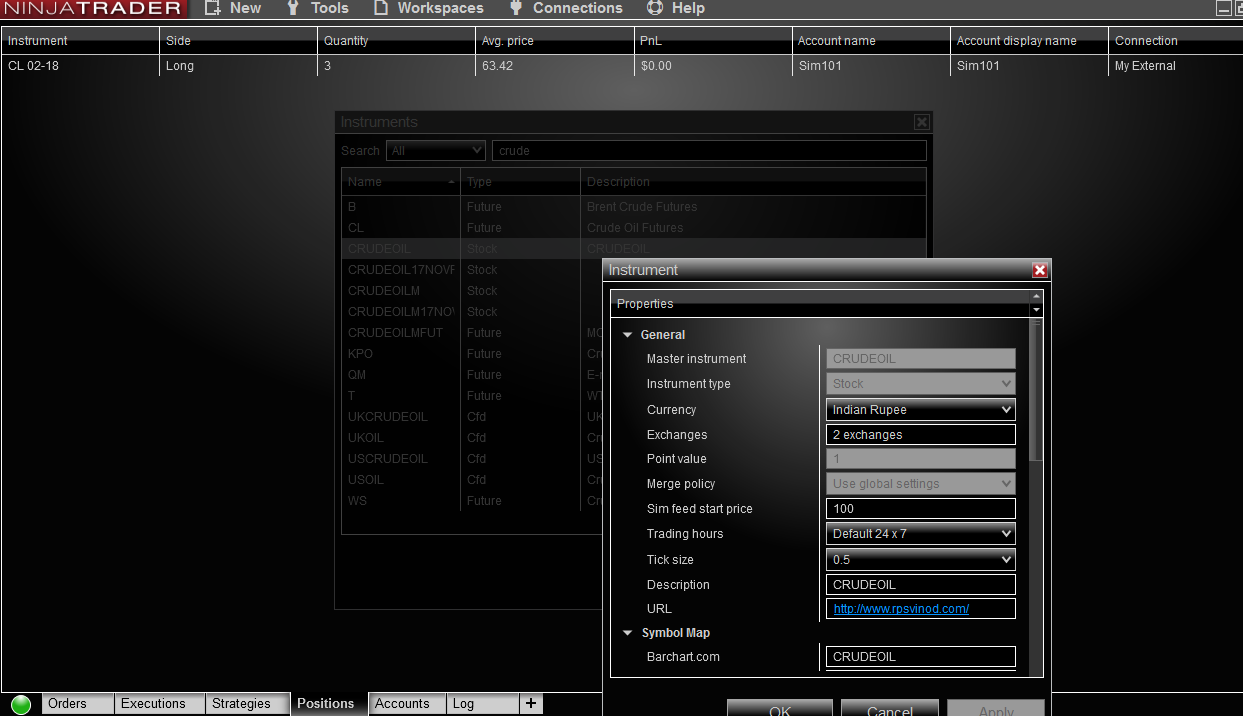Sort instruments by Description column
Viewport: 1243px width, 716px height.
pos(753,182)
